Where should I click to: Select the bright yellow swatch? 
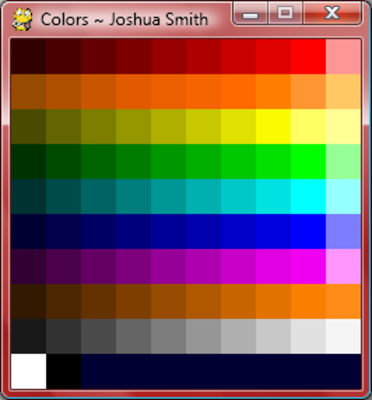click(x=273, y=126)
